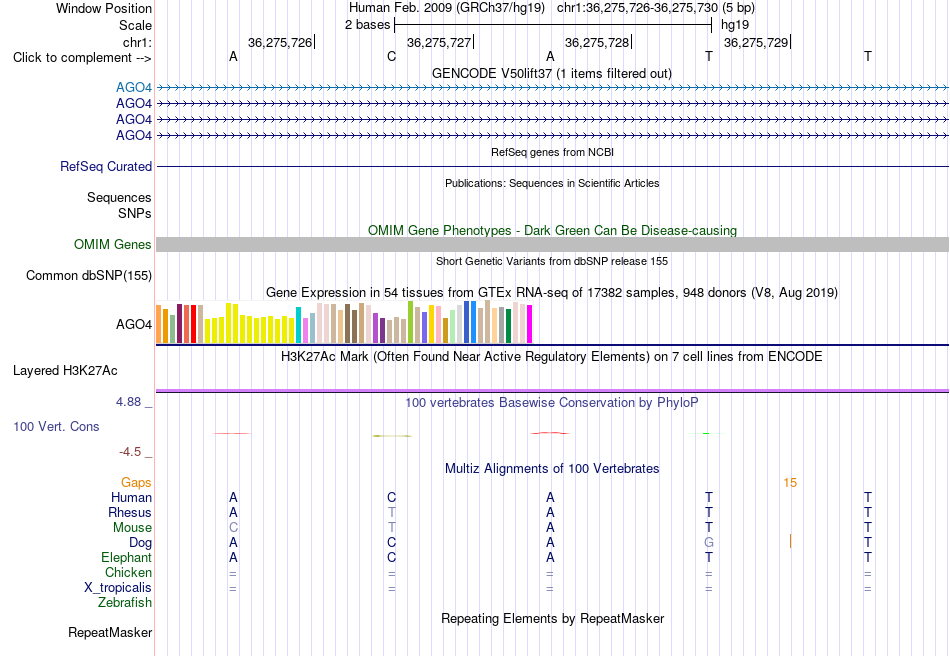Click the light blue AGO4 transcript label
Viewport: 950px width, 656px height.
click(134, 88)
